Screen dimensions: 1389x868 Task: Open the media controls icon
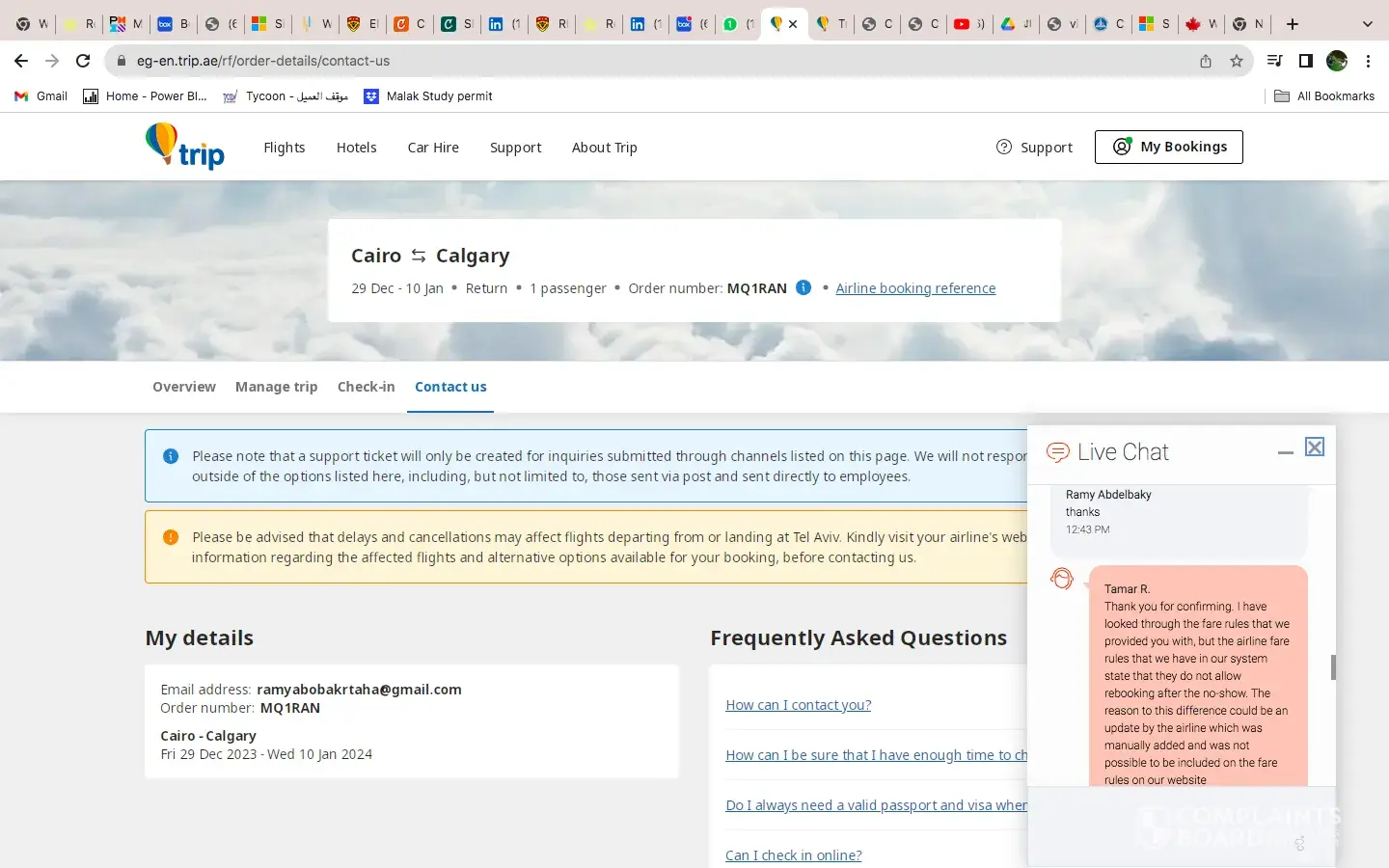point(1274,61)
